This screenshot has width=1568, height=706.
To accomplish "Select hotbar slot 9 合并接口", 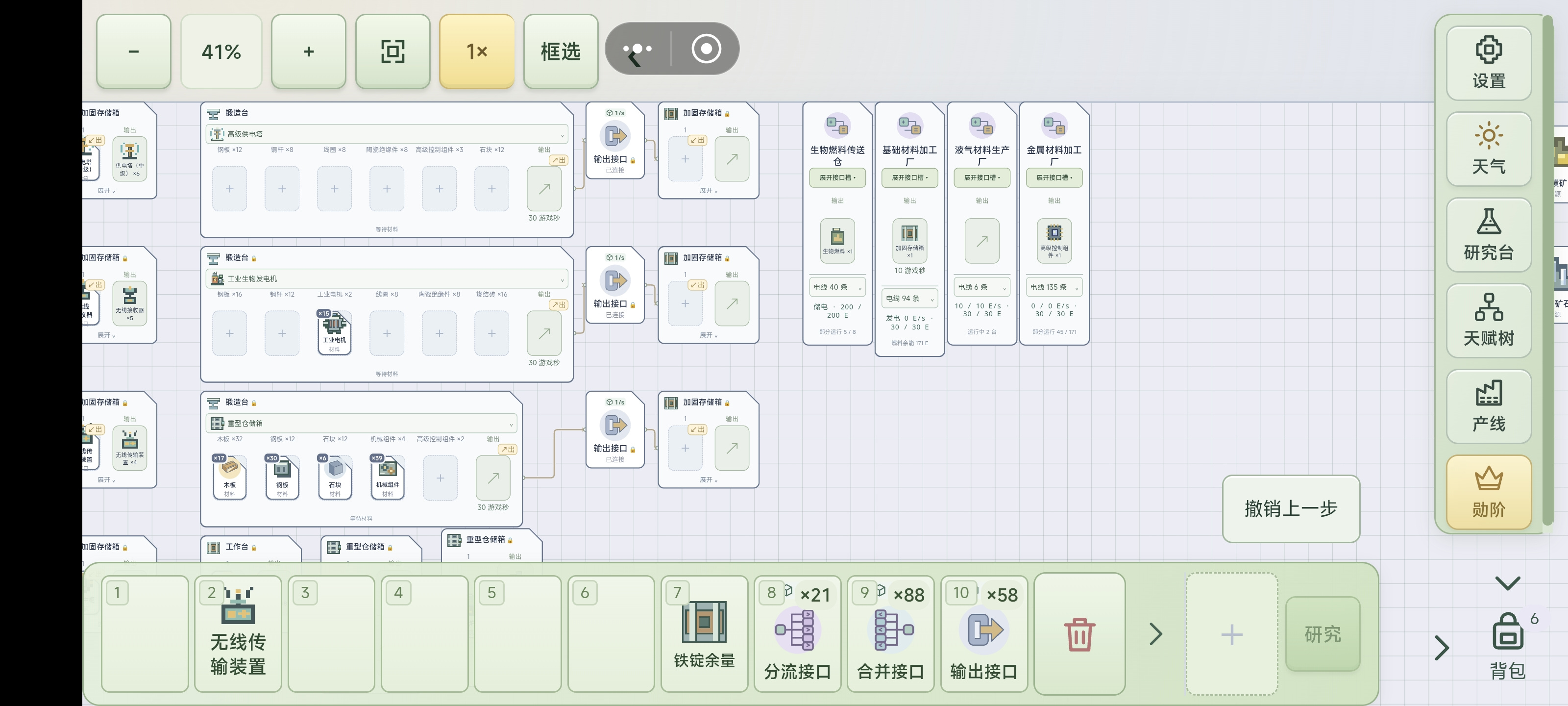I will 890,633.
